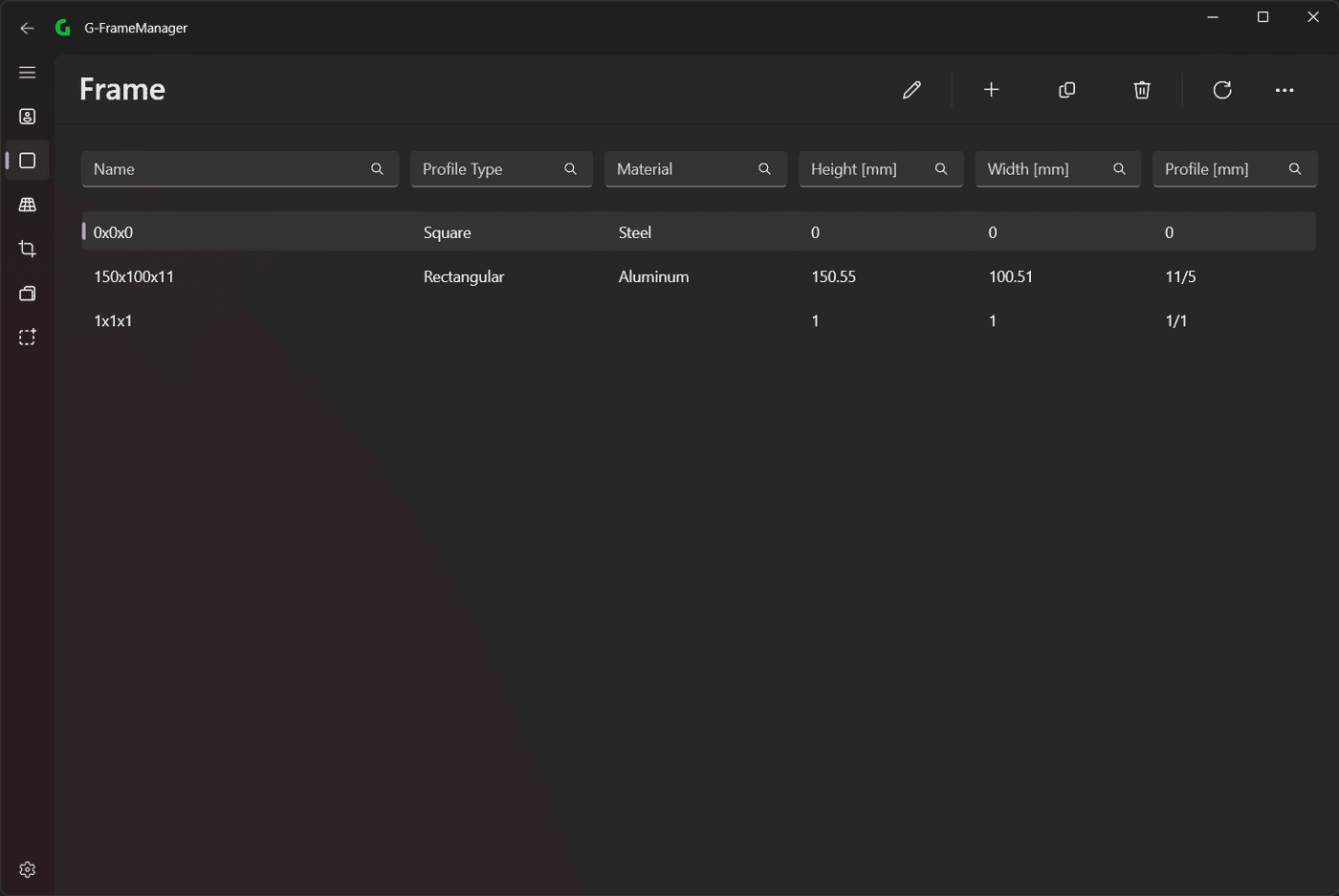Click the Profile Type filter field

(501, 169)
